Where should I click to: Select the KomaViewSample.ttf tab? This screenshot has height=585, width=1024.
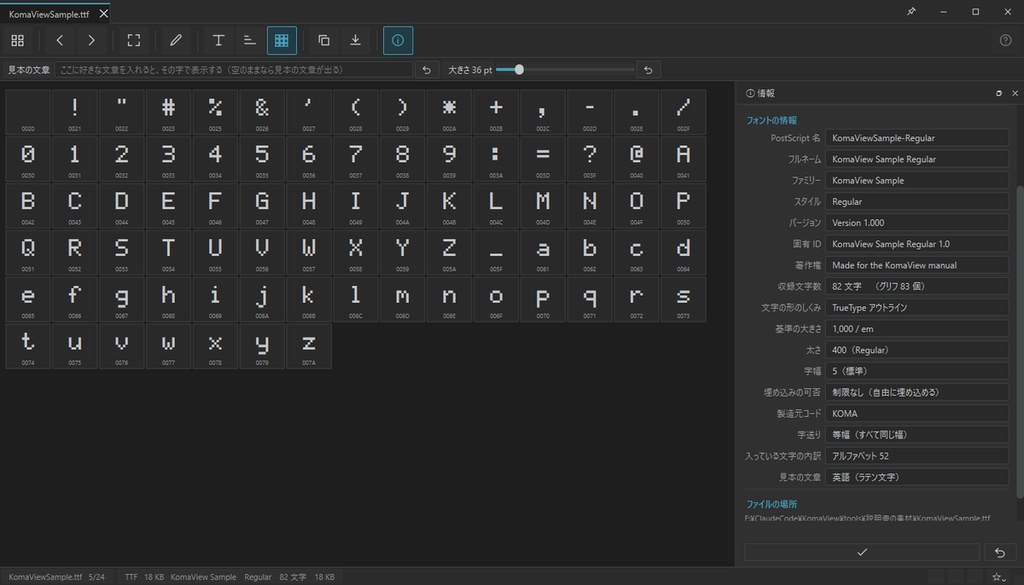tap(49, 14)
